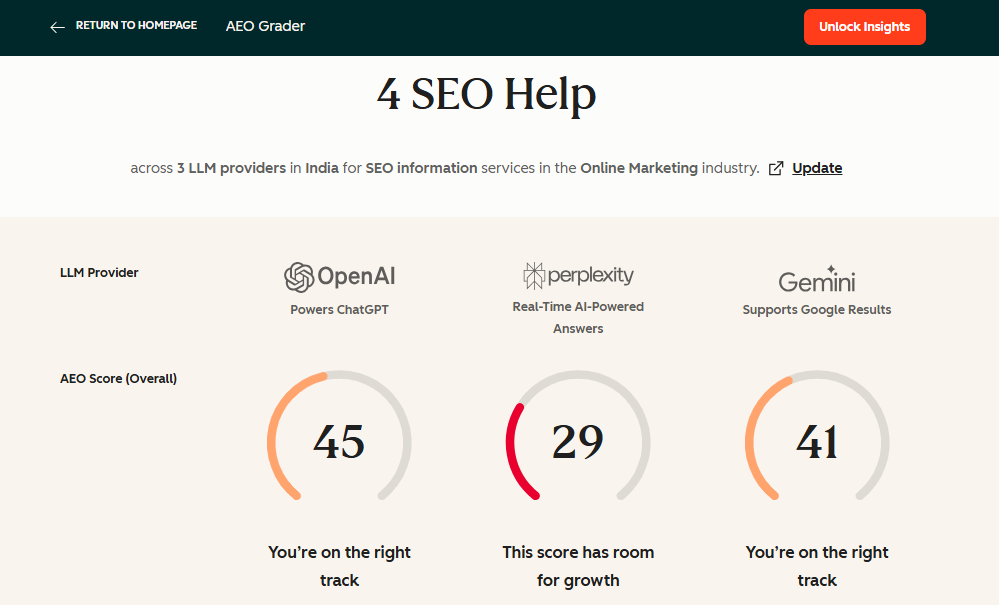Select the Perplexity provider logo

coord(578,273)
